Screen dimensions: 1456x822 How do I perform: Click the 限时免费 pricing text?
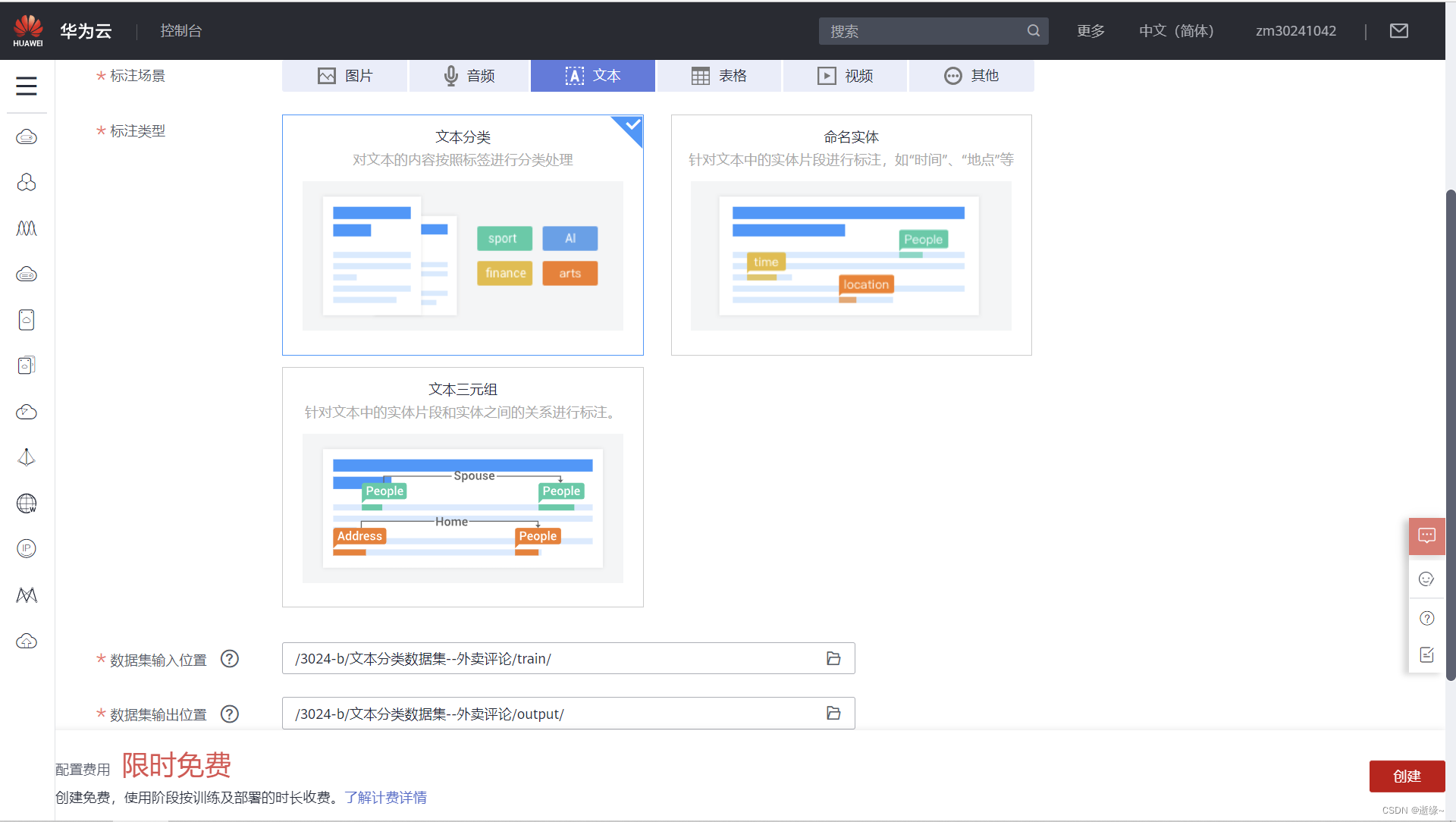[x=177, y=765]
